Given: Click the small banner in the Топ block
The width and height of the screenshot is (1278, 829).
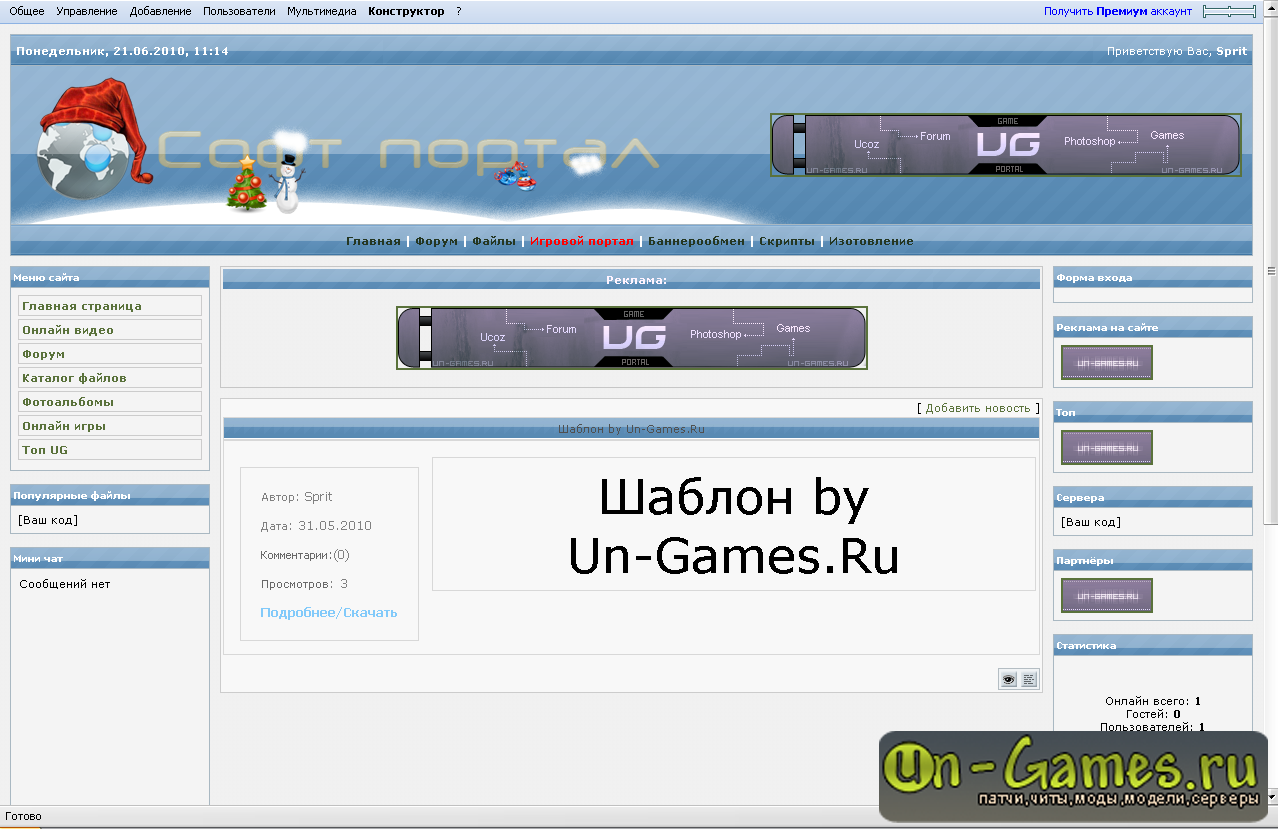Looking at the screenshot, I should point(1107,448).
